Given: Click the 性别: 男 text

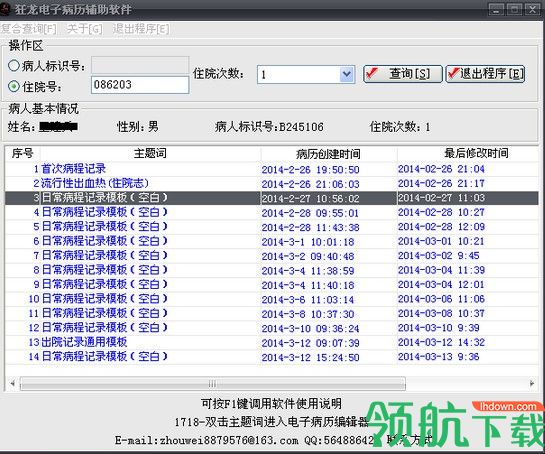Looking at the screenshot, I should 138,127.
